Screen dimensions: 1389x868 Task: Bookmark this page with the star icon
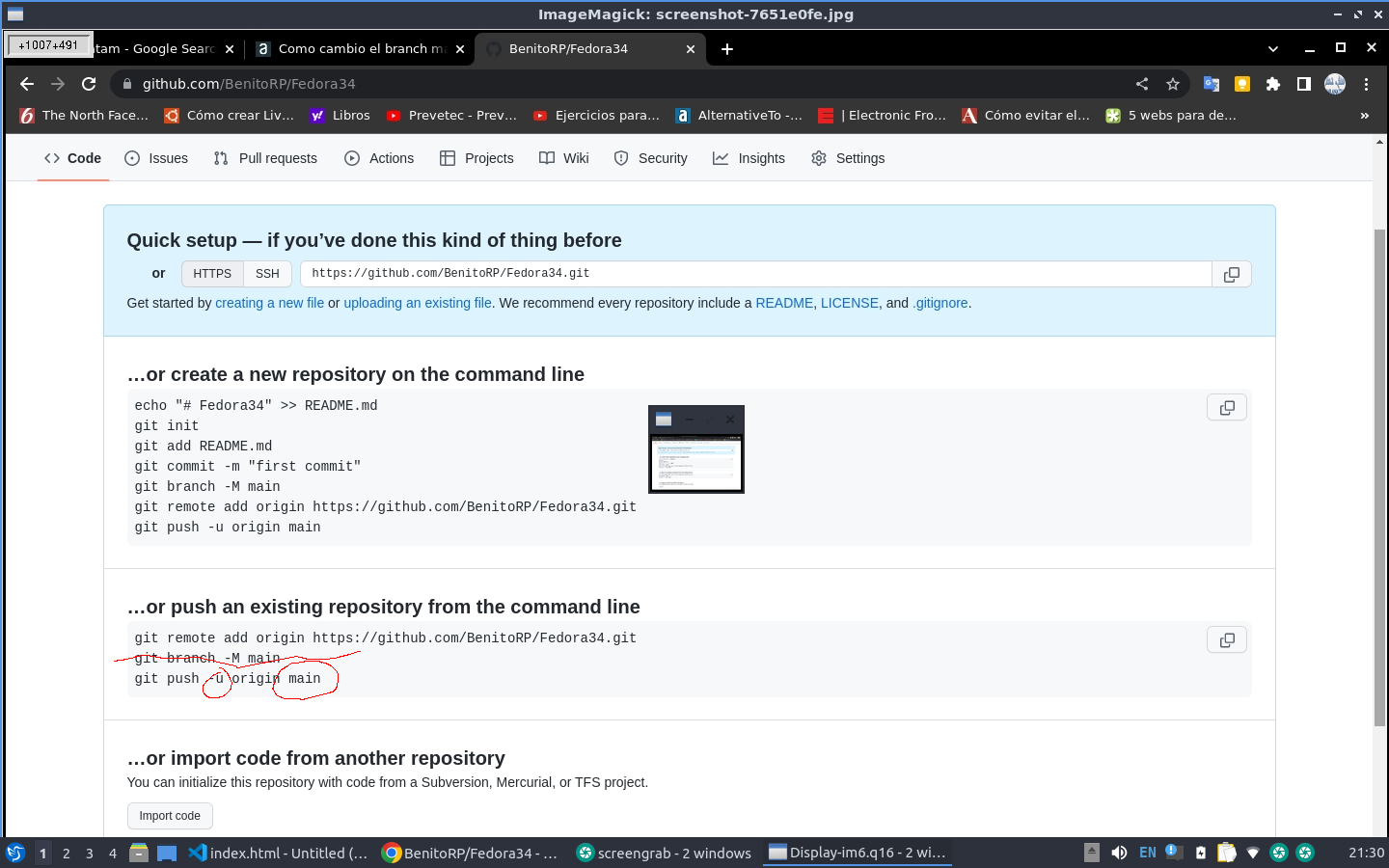point(1173,84)
